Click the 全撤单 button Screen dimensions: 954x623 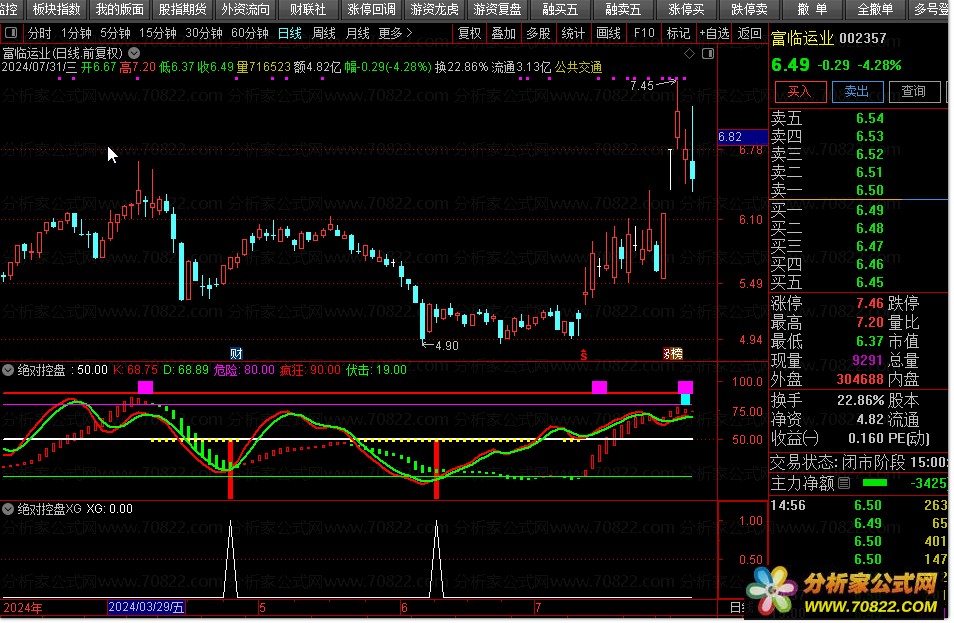tap(875, 9)
